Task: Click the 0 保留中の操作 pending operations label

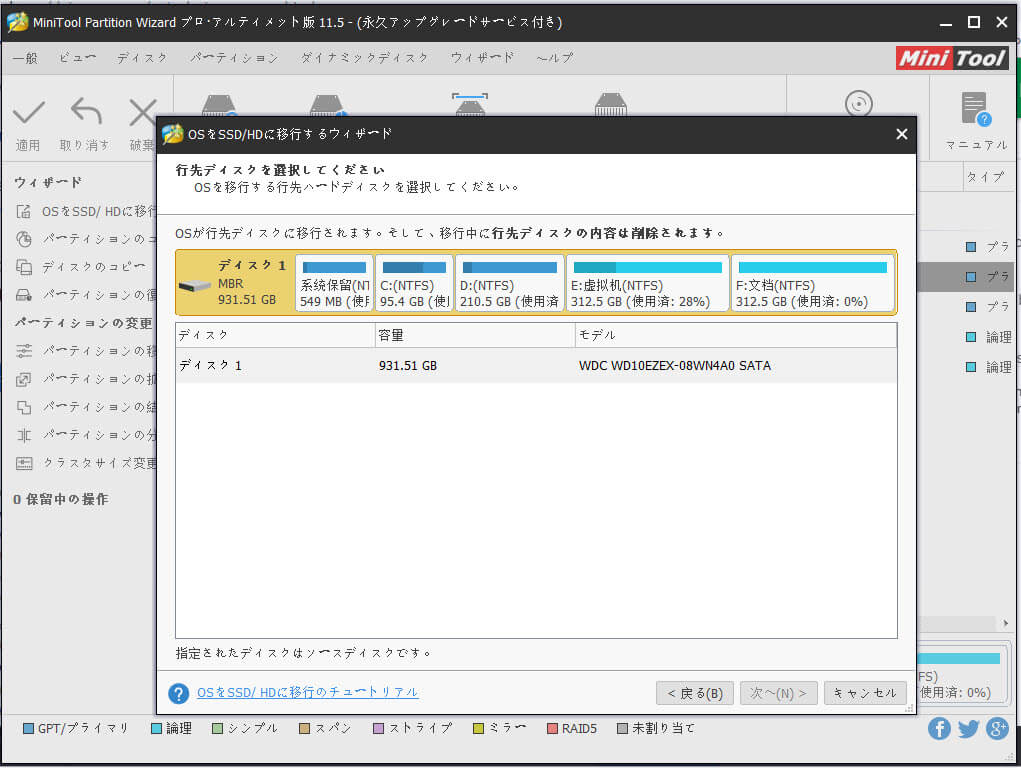Action: tap(61, 500)
